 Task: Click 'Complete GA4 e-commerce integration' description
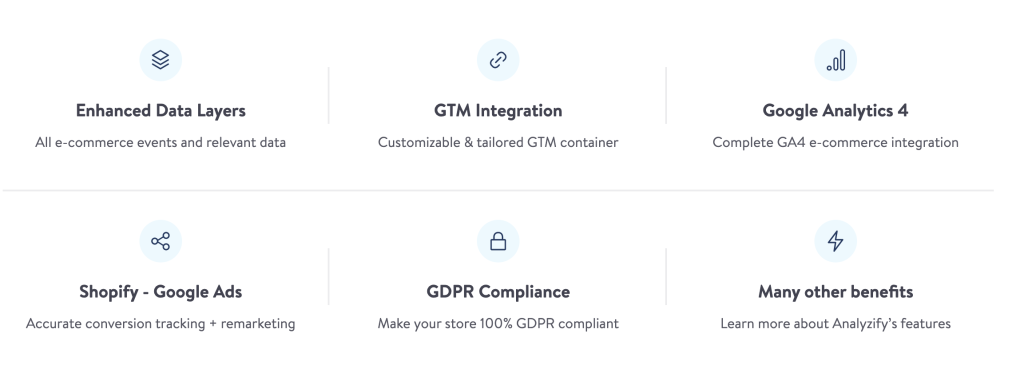(x=835, y=142)
